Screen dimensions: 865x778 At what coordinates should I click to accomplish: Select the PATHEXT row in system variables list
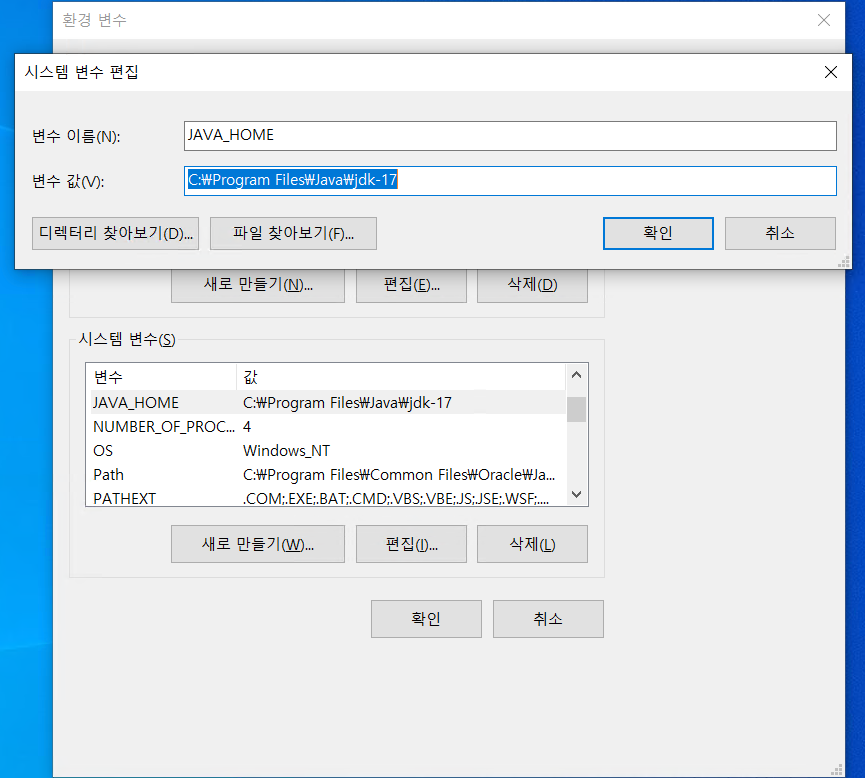[328, 498]
